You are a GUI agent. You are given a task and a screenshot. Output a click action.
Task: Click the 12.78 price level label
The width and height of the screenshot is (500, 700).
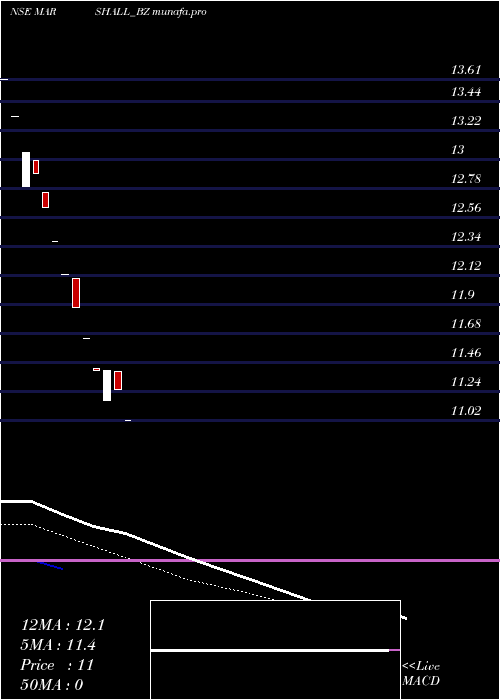(x=466, y=179)
